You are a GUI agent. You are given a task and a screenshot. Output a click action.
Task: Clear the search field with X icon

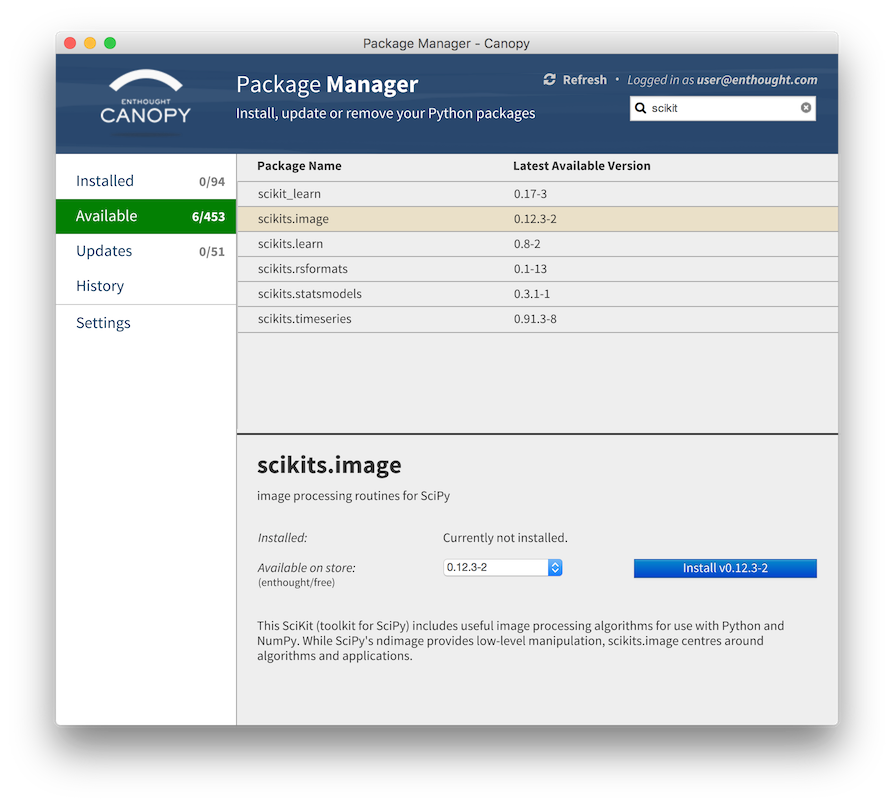[x=806, y=108]
